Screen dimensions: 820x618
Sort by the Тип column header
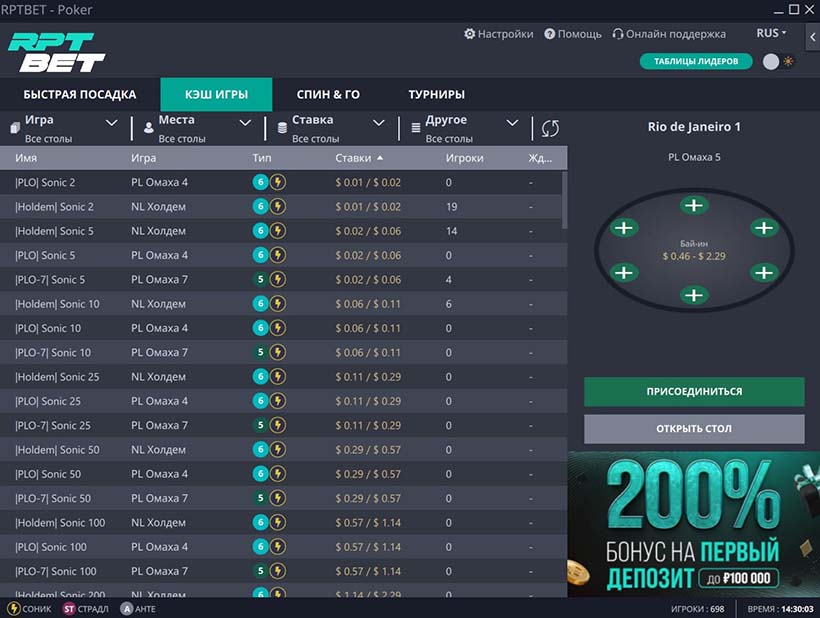[262, 158]
